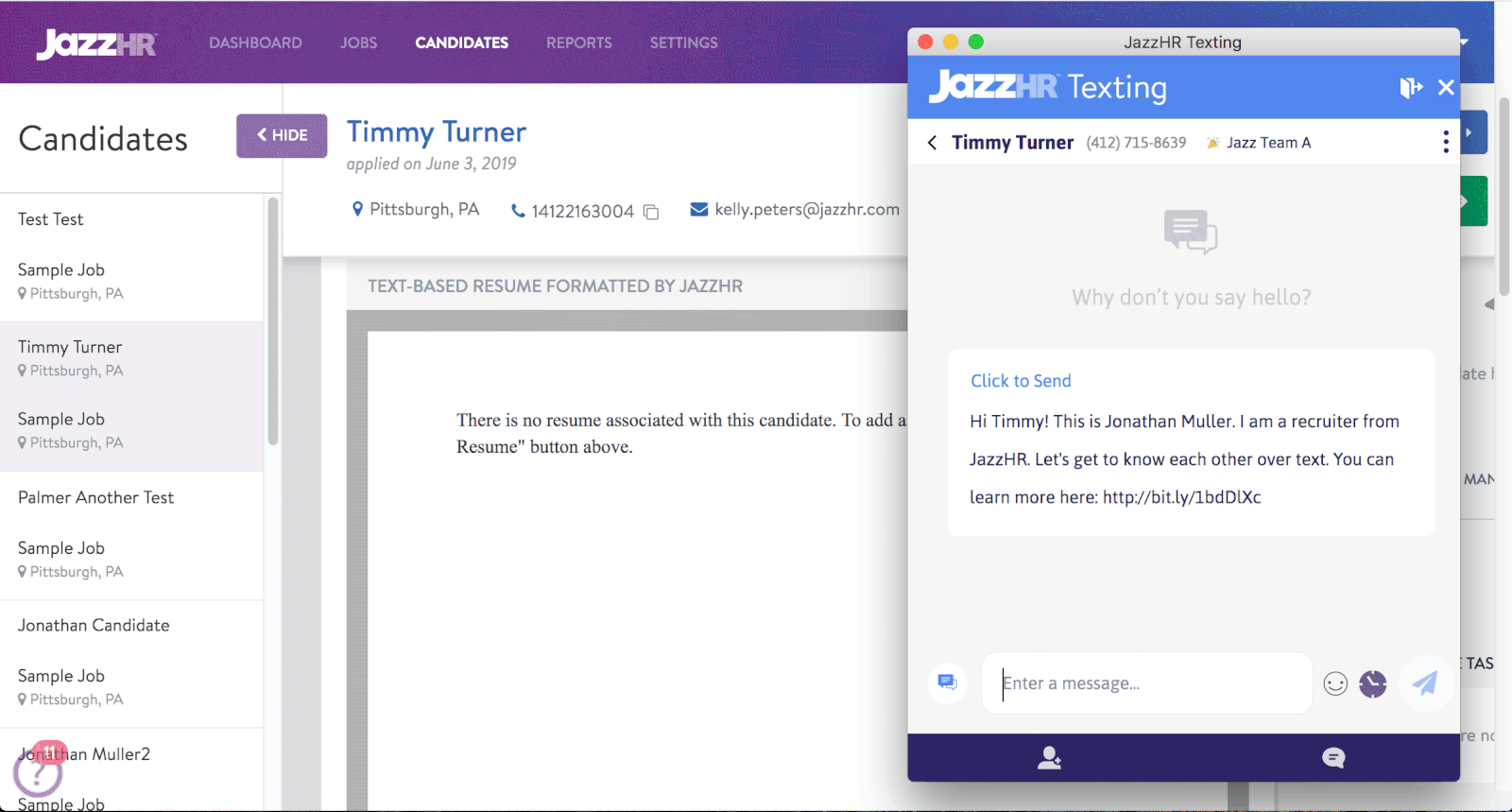The image size is (1512, 812).
Task: Collapse candidate list with HIDE button
Action: pyautogui.click(x=282, y=135)
